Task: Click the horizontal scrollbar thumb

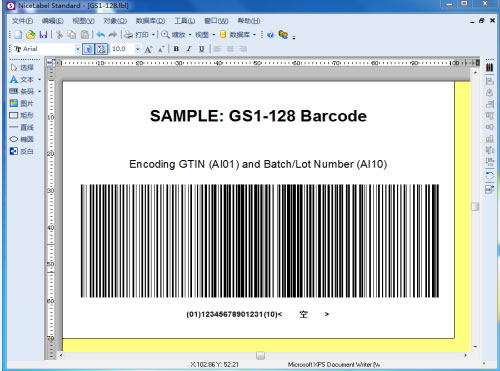Action: click(x=260, y=355)
